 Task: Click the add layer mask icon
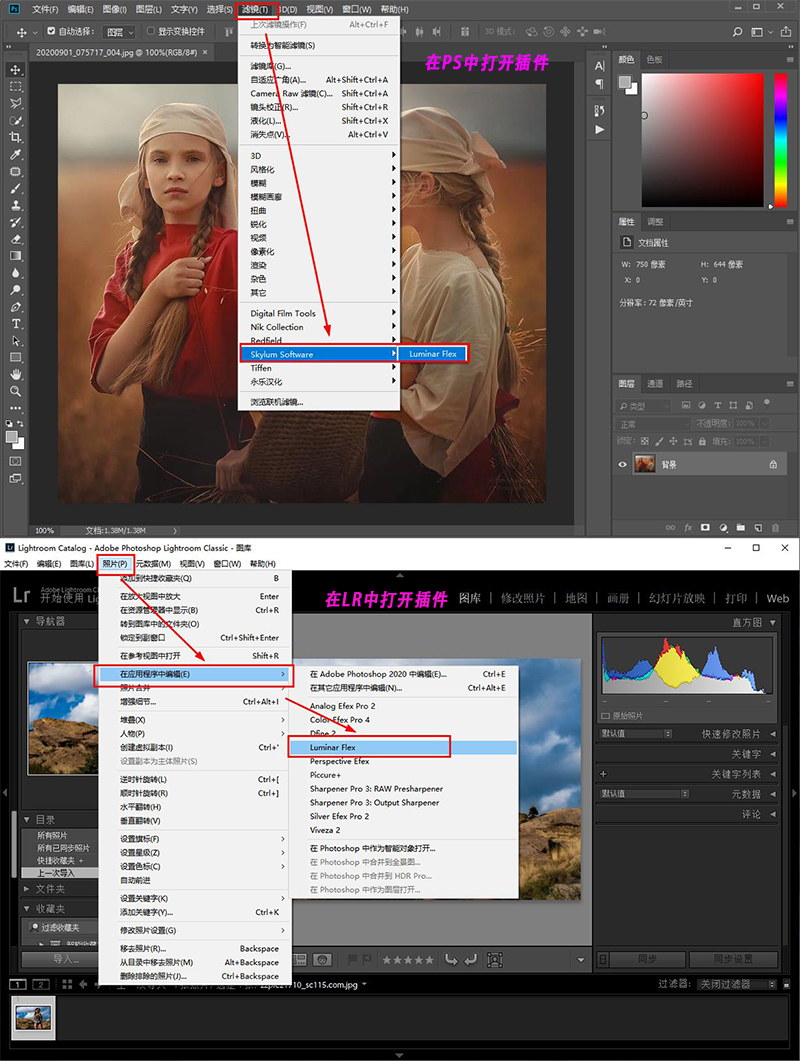pos(705,528)
